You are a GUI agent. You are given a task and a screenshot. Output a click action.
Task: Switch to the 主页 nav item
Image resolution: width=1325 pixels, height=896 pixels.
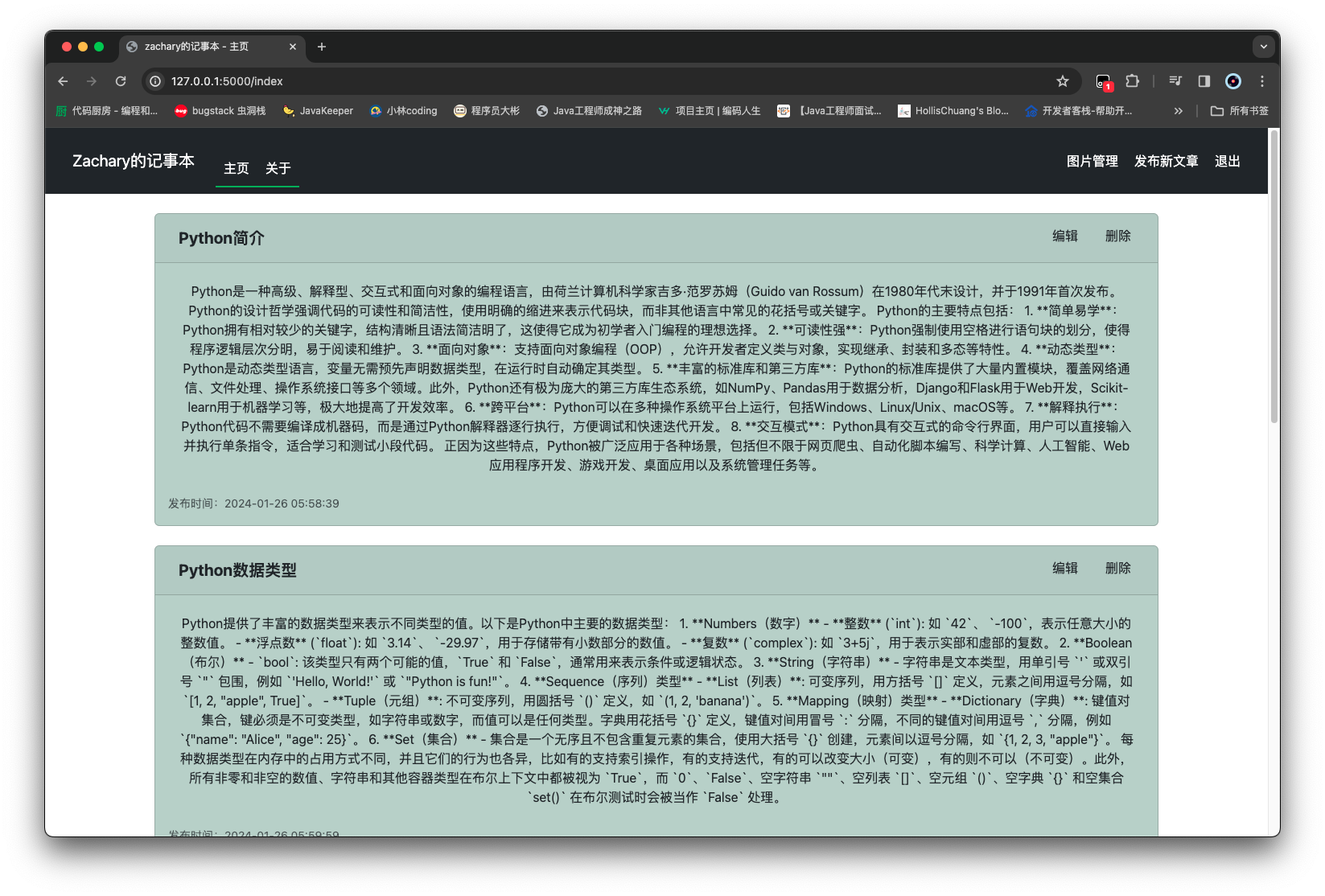(237, 168)
